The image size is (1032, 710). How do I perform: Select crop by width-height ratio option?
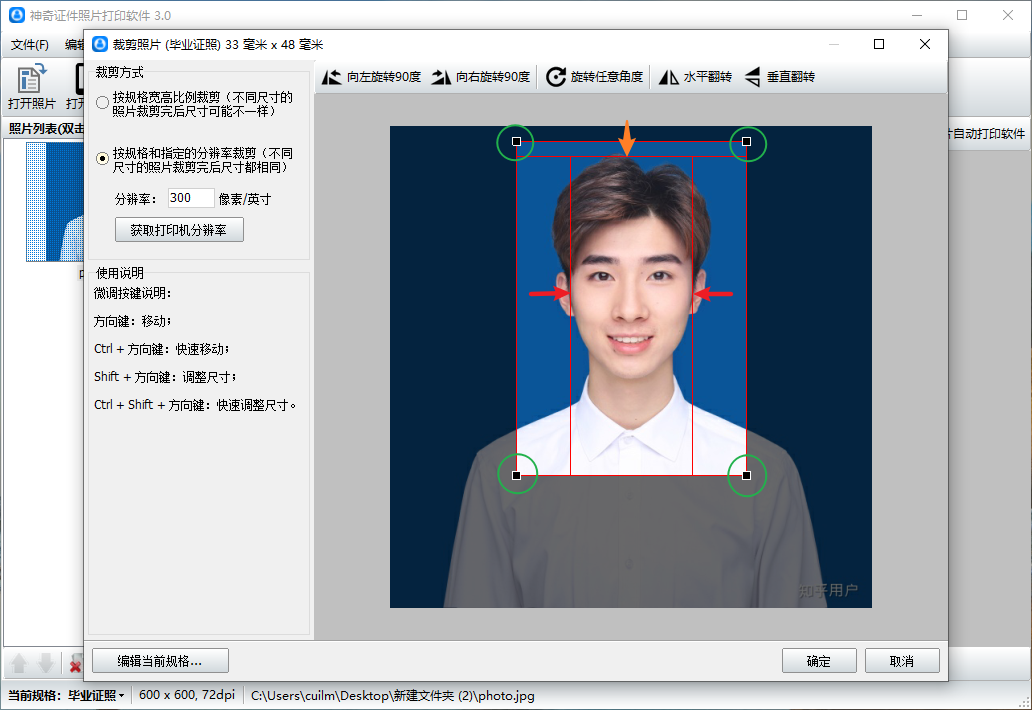tap(103, 103)
